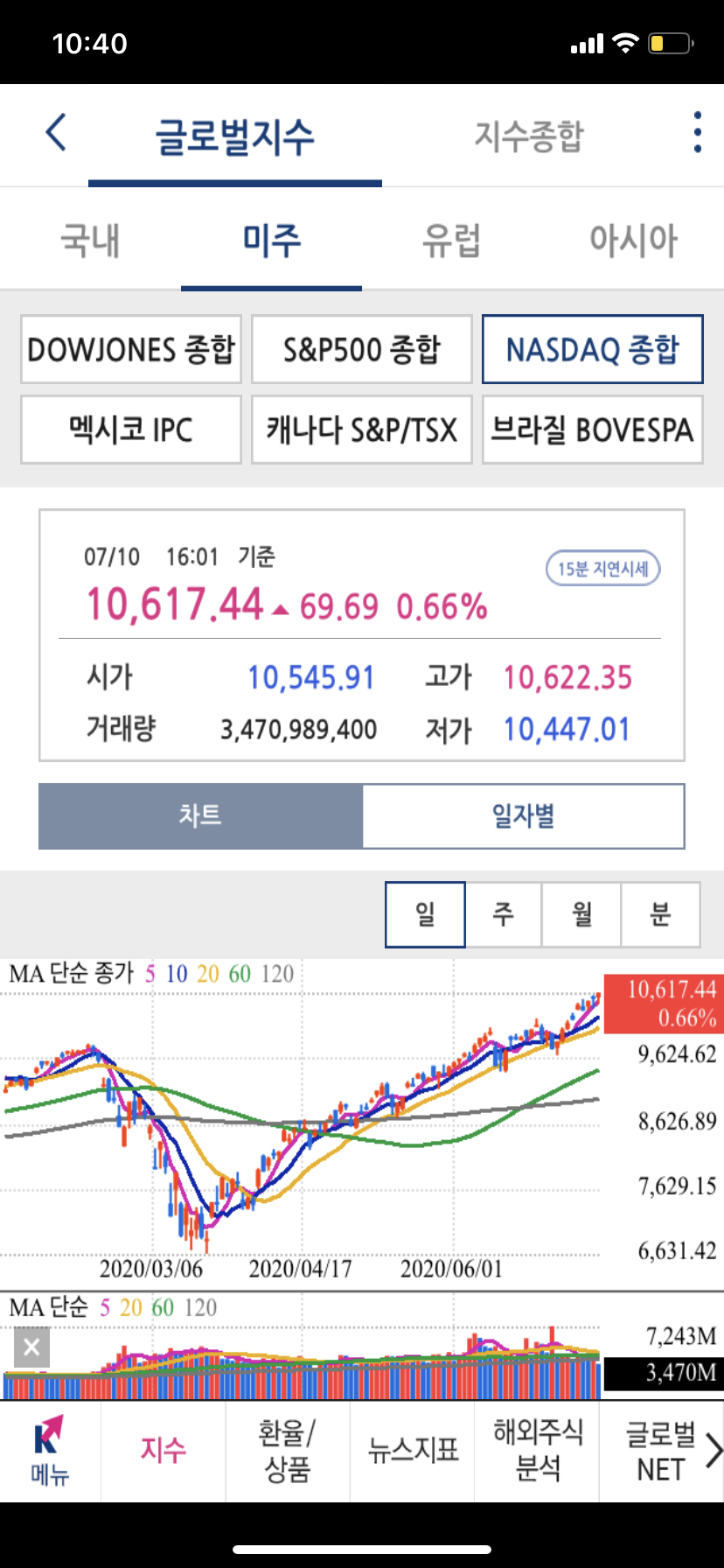Select the 유럽 region tab

point(451,240)
